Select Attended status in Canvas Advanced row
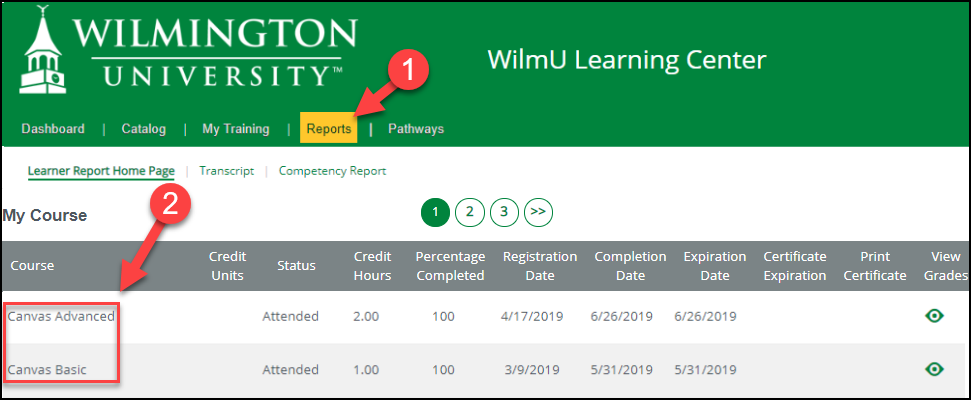The width and height of the screenshot is (971, 400). (290, 316)
